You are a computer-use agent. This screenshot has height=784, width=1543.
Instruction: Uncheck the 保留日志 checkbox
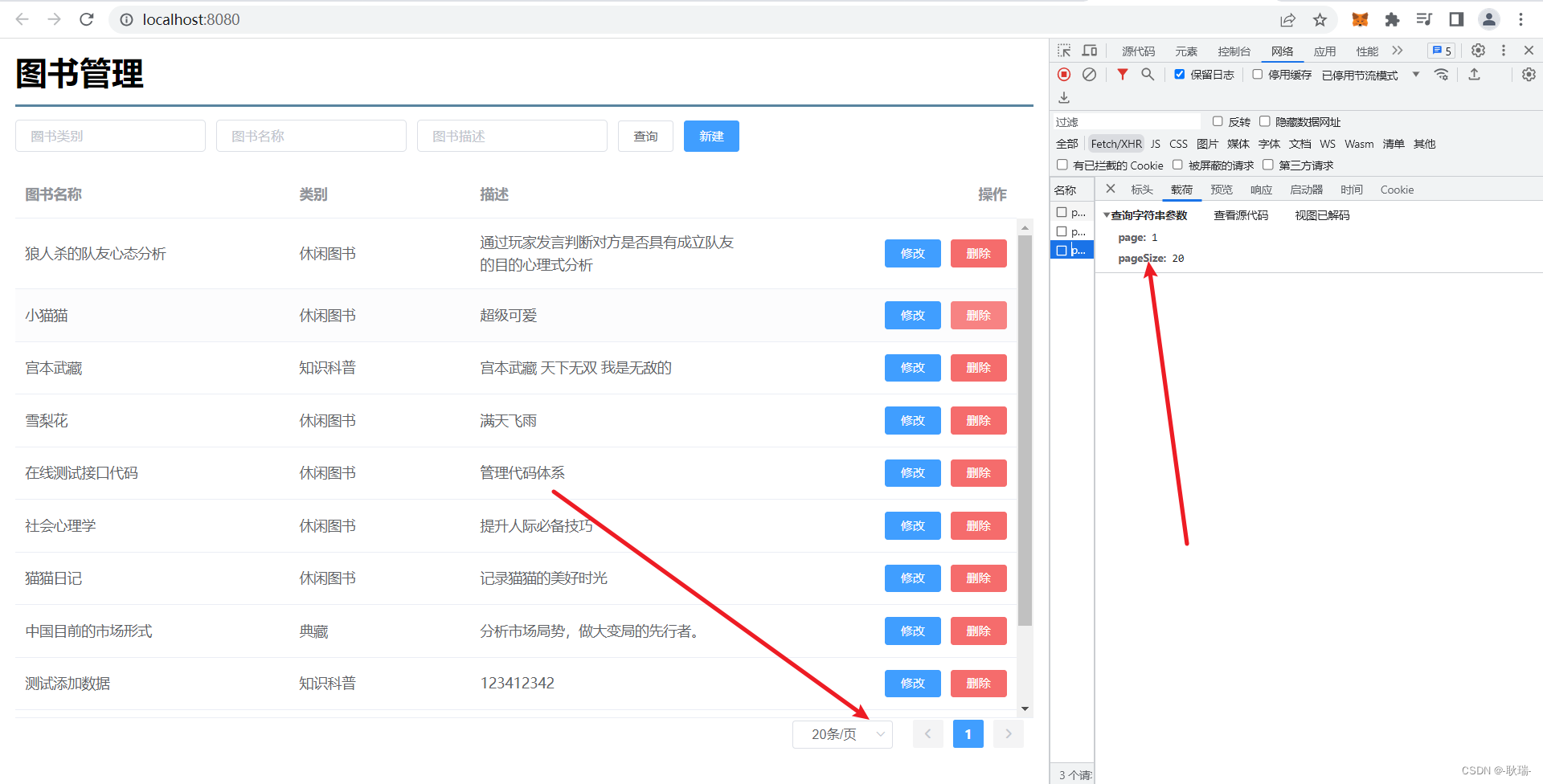(1180, 74)
